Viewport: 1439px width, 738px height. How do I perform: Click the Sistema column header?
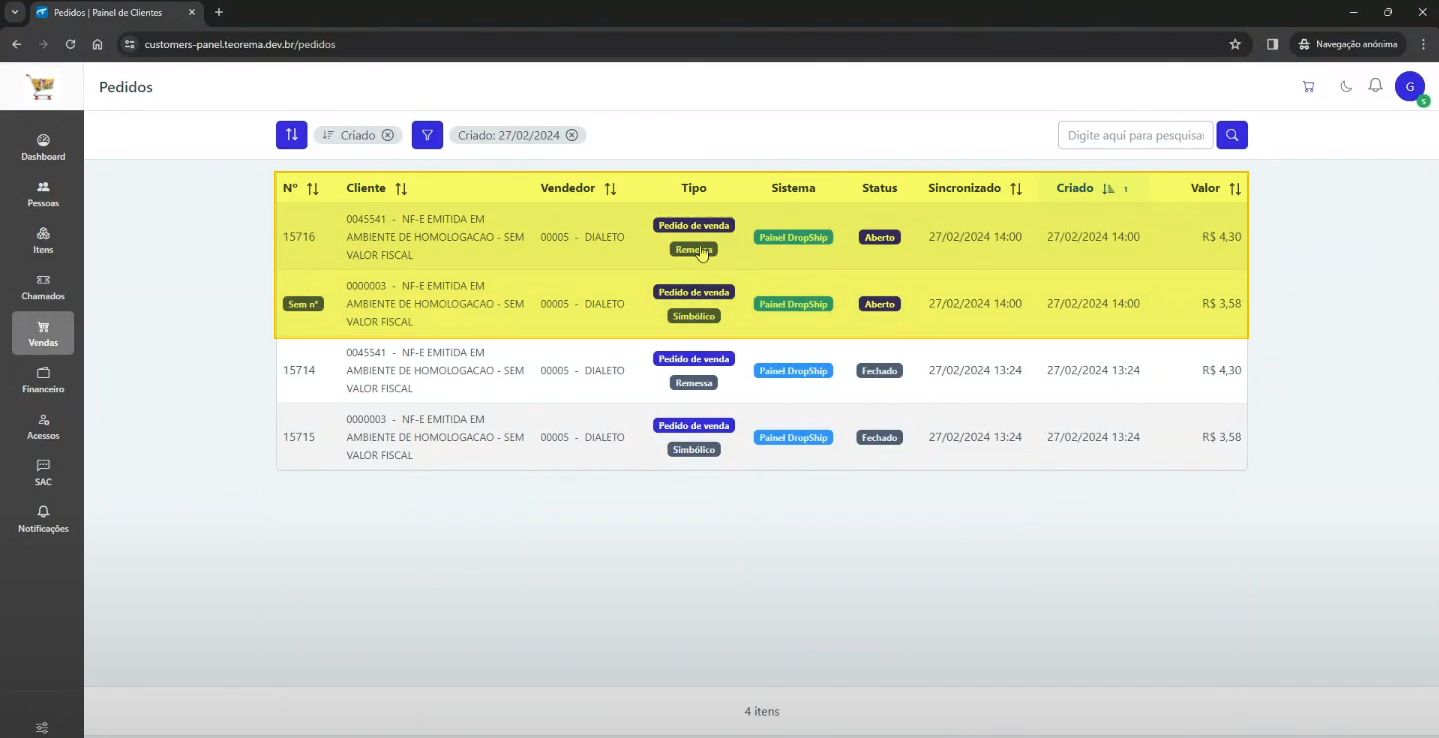point(793,188)
